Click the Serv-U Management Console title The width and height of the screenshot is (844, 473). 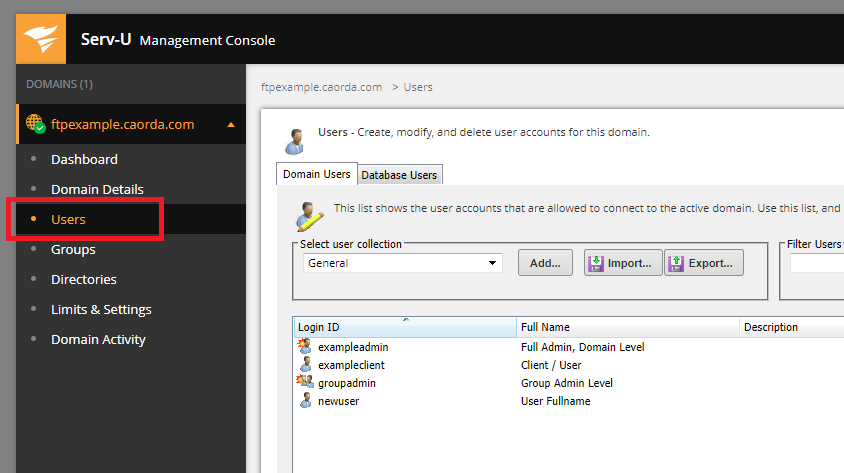[x=178, y=40]
